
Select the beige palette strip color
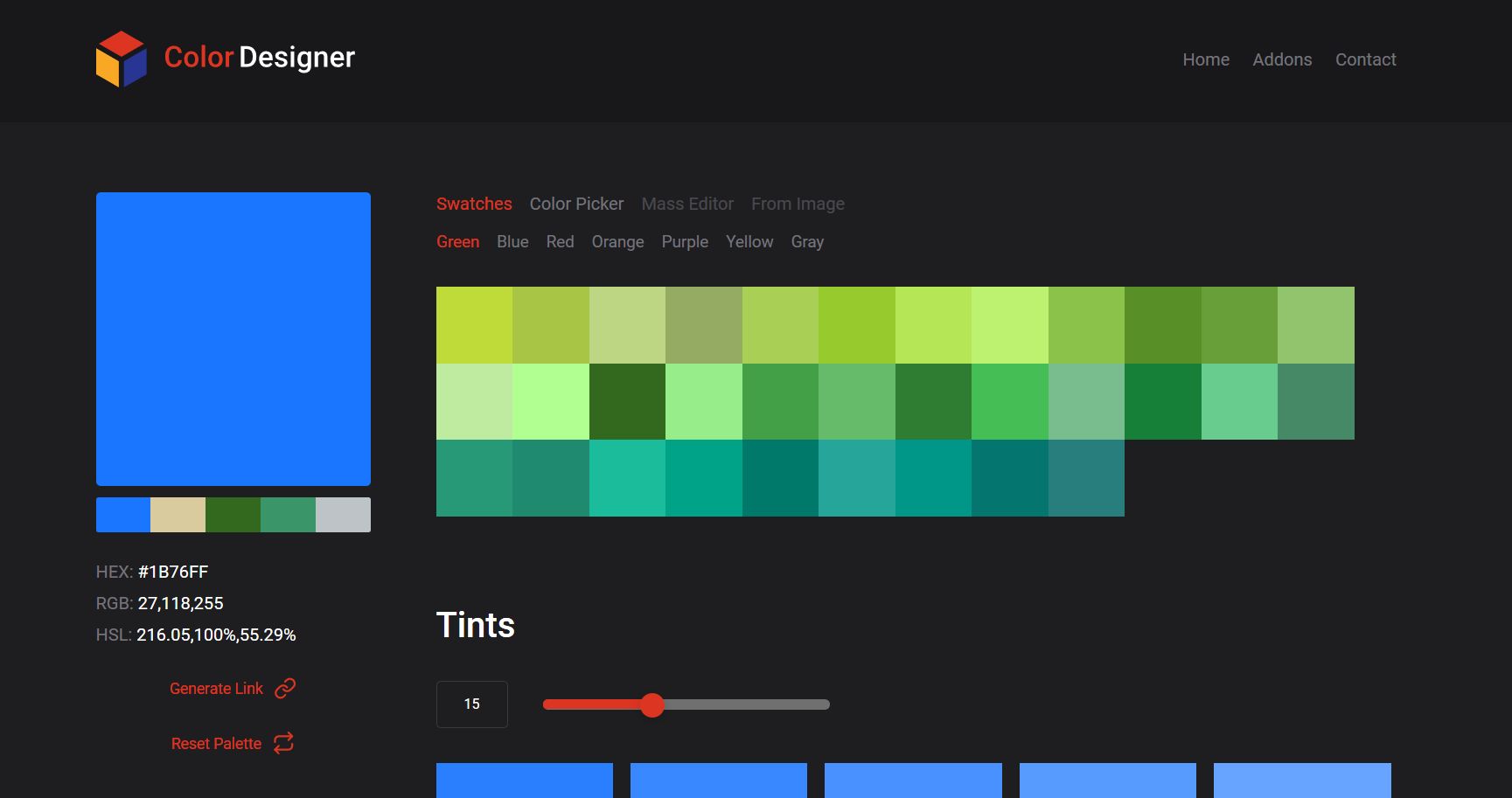(178, 515)
